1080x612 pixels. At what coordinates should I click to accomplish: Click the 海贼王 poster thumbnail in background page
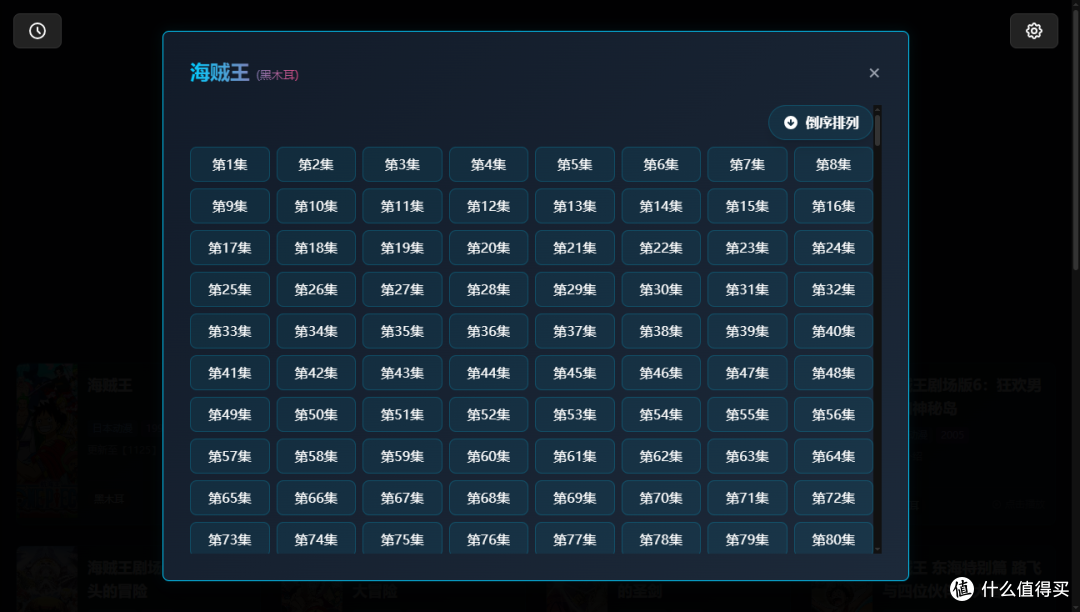[x=47, y=439]
